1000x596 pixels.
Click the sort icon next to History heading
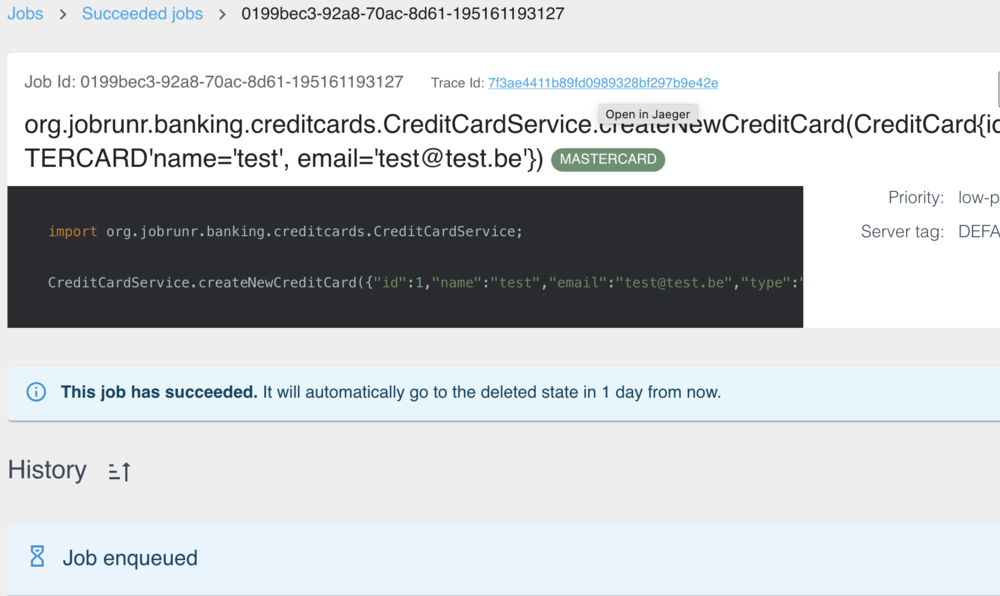(118, 471)
